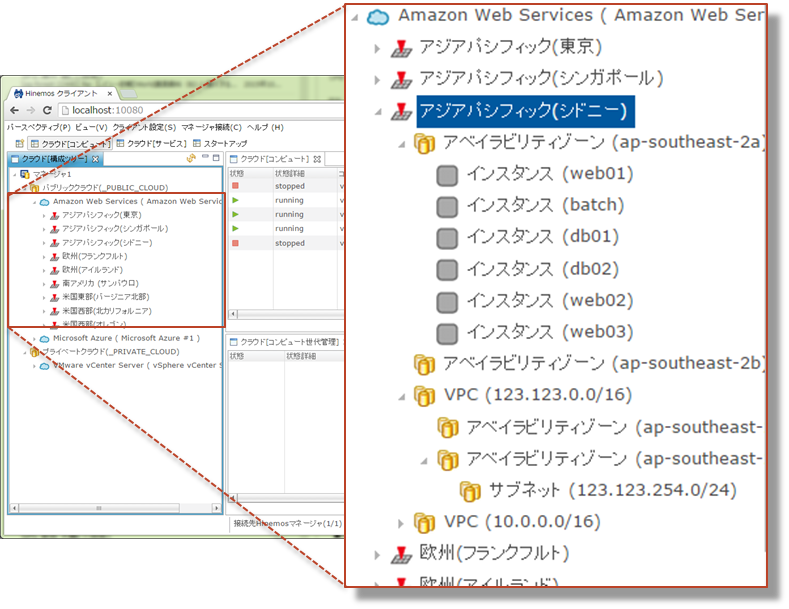Image resolution: width=789 pixels, height=609 pixels.
Task: Click the 接続先Hinemosマネージャ(1/1) status text
Action: coord(288,523)
